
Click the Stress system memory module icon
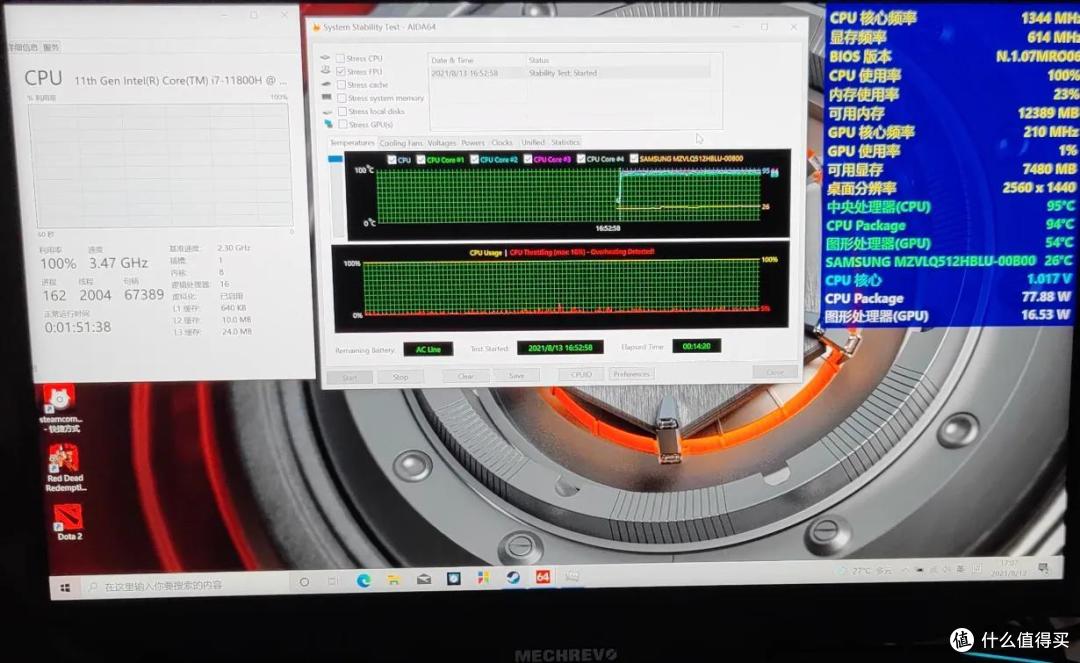click(x=327, y=98)
